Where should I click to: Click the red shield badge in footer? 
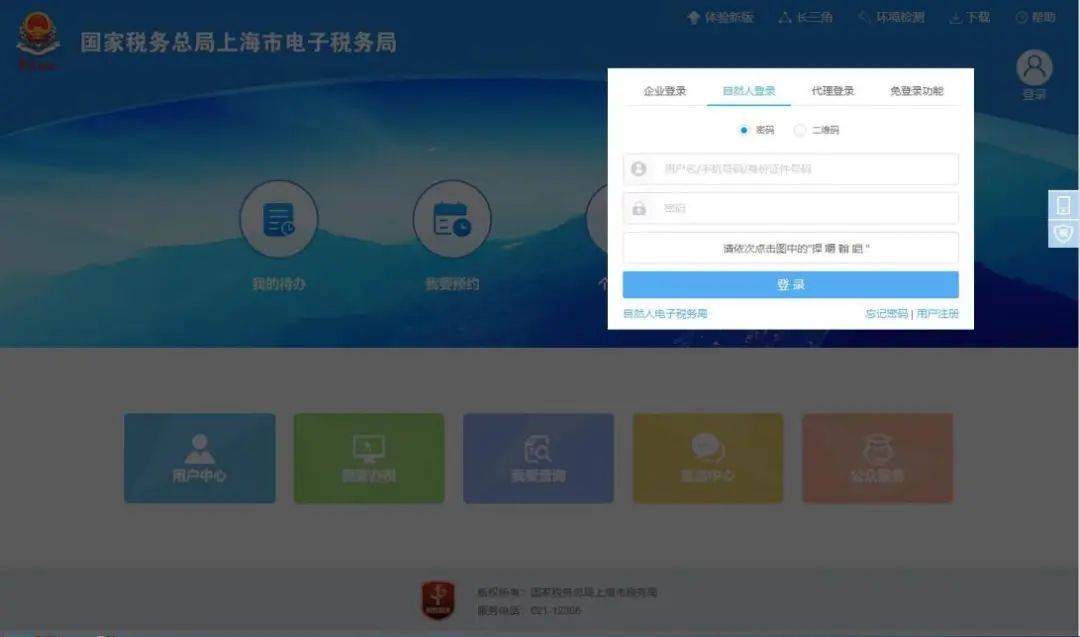(438, 600)
